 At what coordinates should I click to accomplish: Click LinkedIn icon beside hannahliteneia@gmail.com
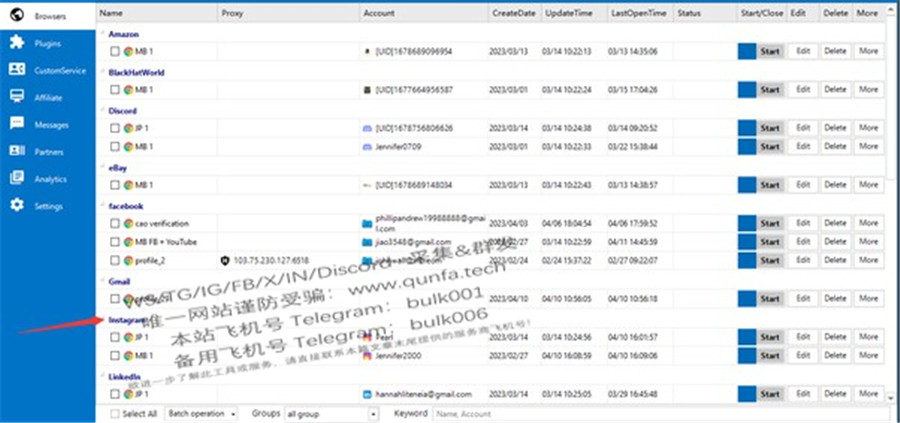[x=367, y=394]
